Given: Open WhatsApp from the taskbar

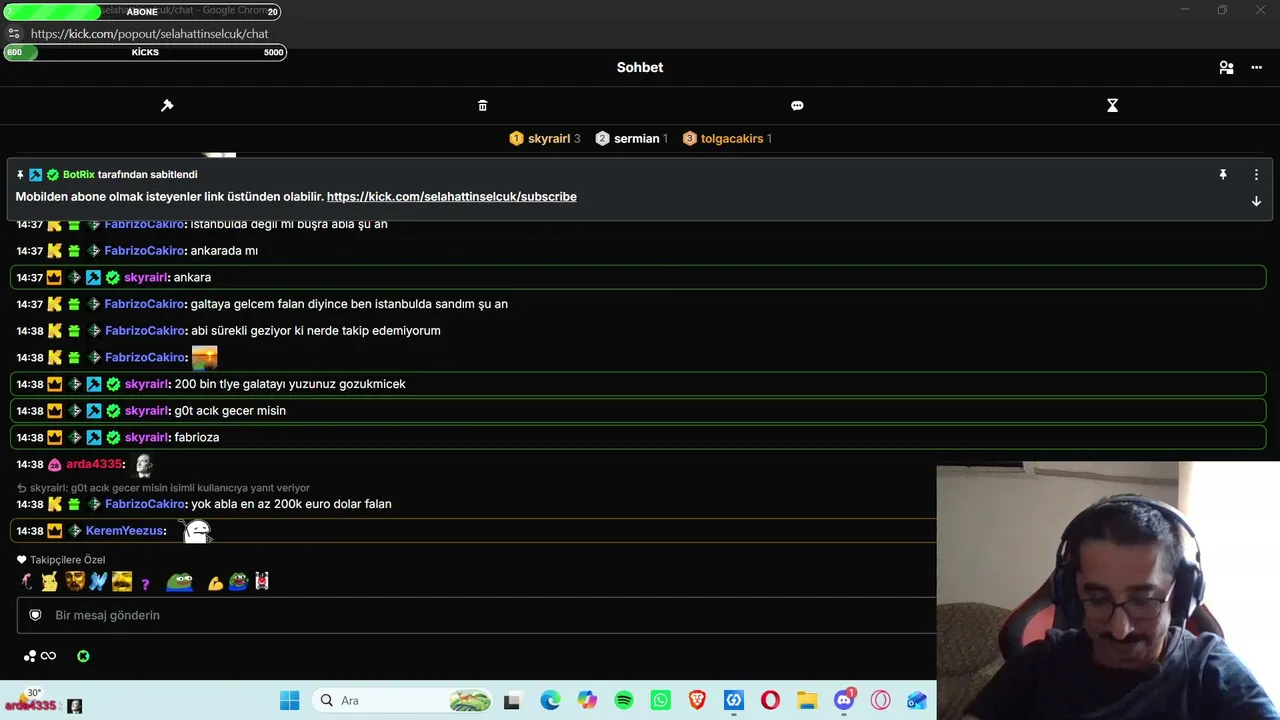Looking at the screenshot, I should point(660,701).
